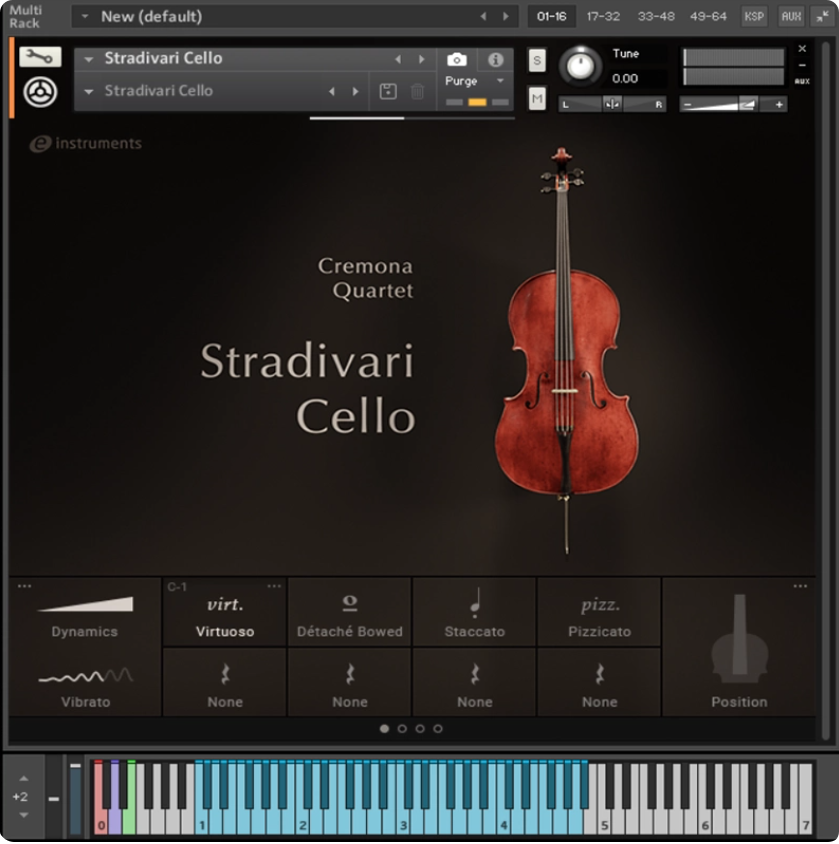
Task: Switch to rack page 49-64
Action: coord(708,17)
